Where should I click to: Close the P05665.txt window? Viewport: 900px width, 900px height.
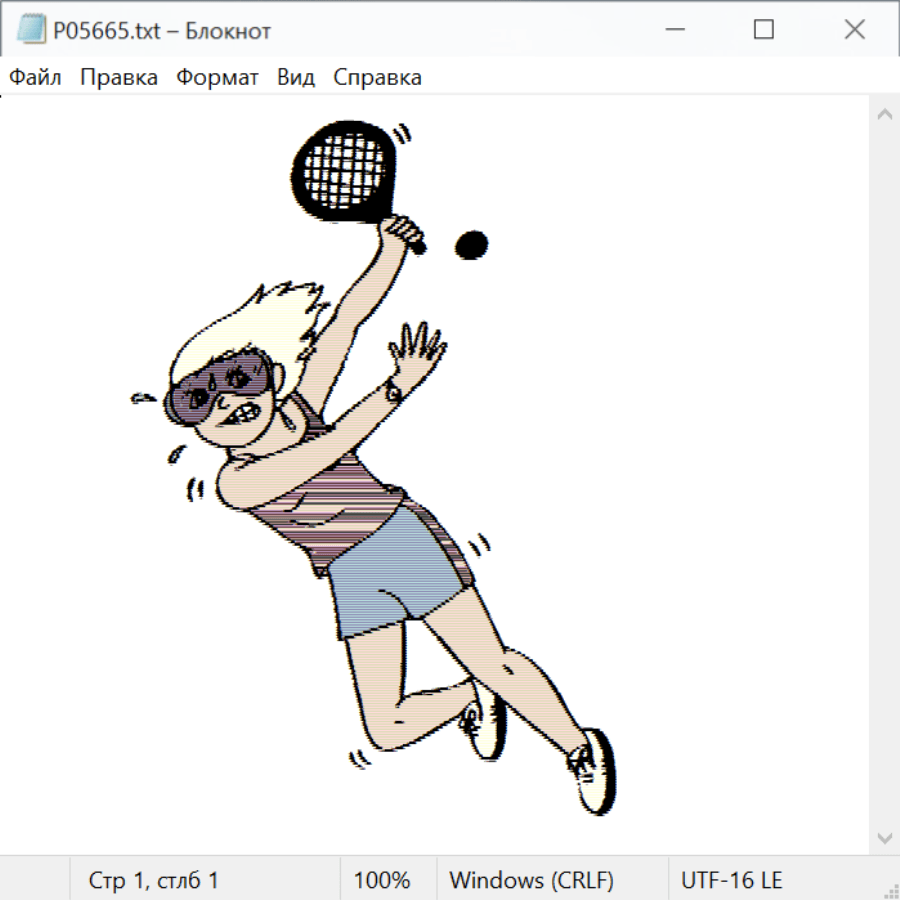(854, 30)
